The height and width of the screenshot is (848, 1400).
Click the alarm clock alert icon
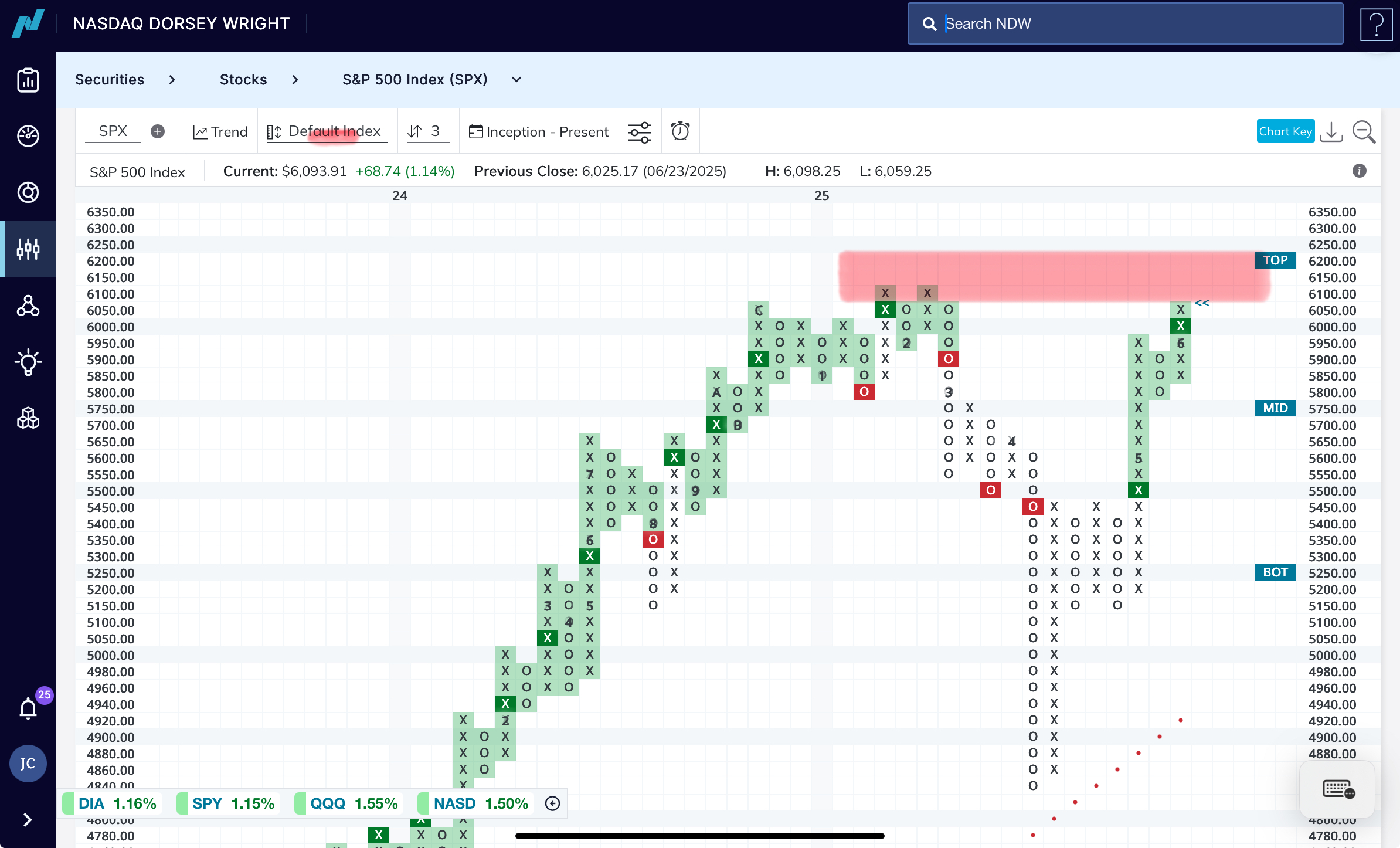[x=680, y=131]
